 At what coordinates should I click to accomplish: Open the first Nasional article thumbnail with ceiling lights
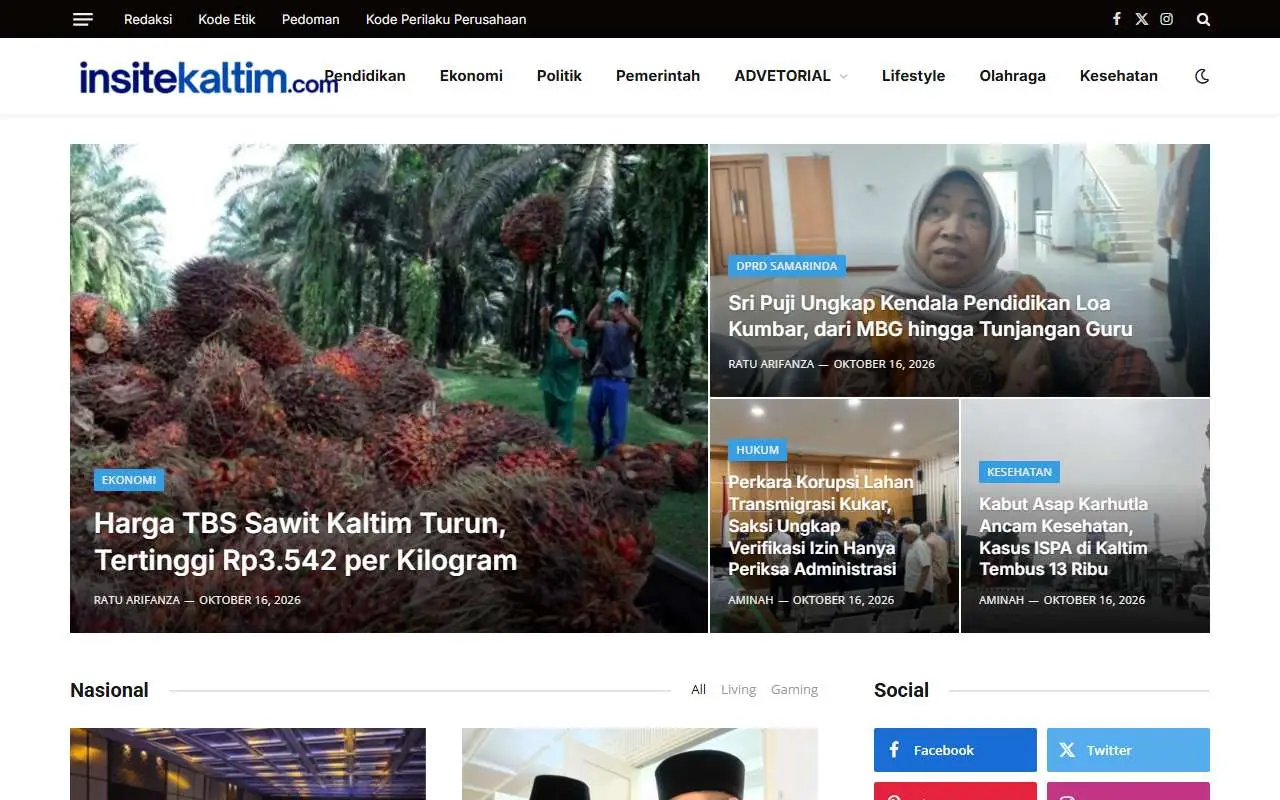pyautogui.click(x=248, y=764)
